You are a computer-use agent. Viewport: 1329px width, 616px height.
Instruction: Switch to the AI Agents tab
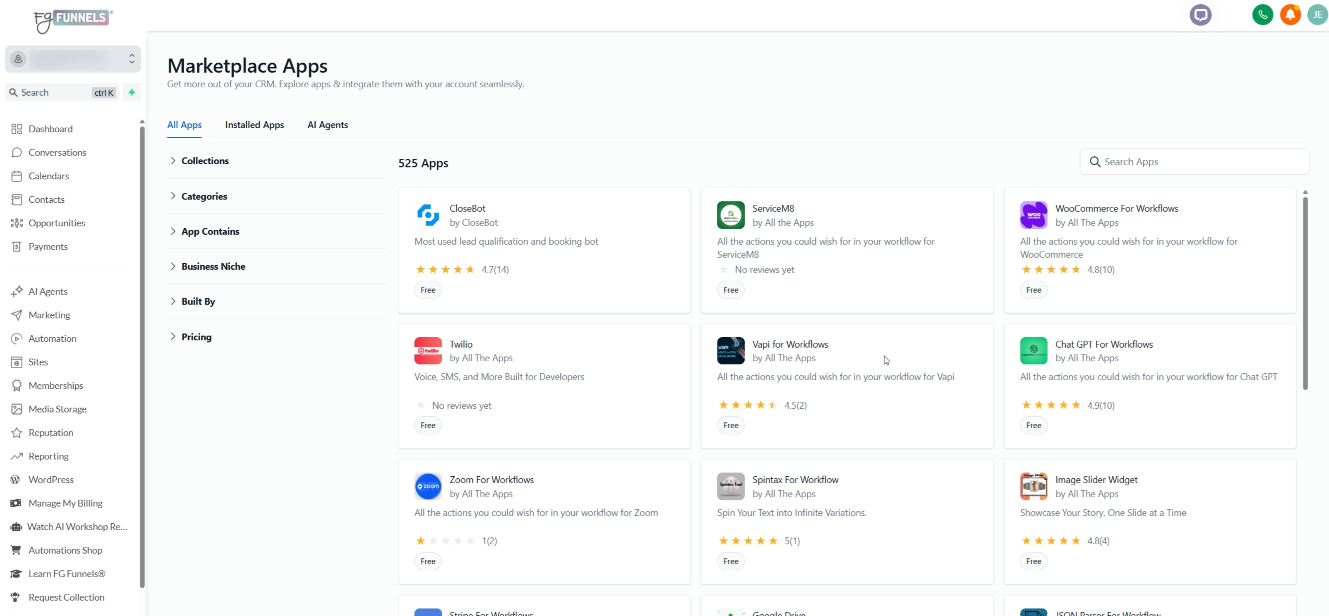pos(327,125)
